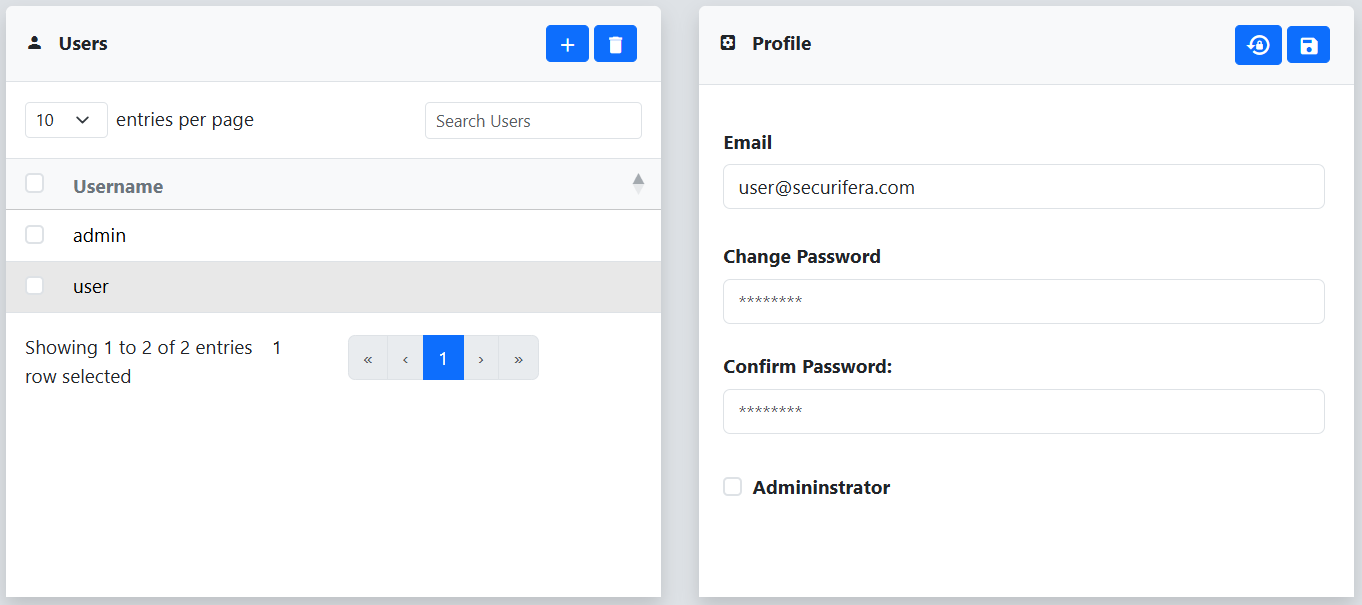Screen dimensions: 1362x605
Task: Click the Users panel title
Action: point(83,43)
